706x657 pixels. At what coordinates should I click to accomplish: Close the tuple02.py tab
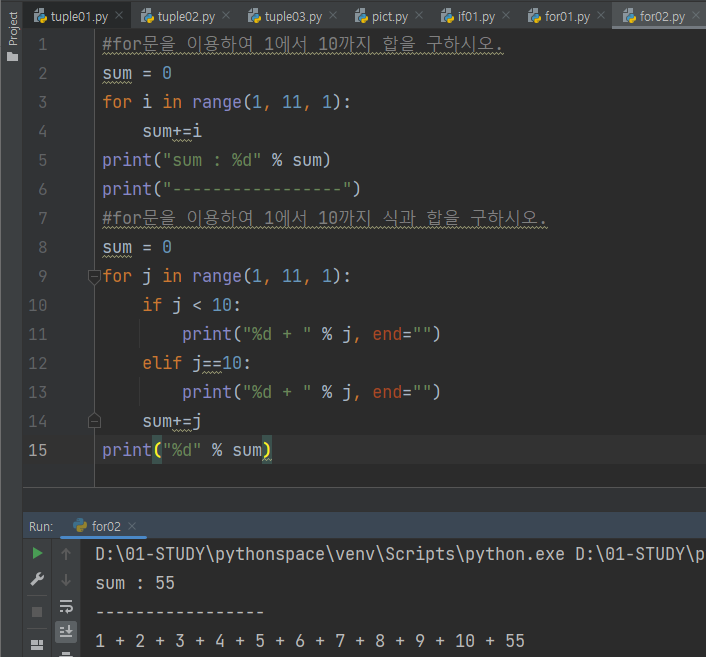click(x=226, y=16)
